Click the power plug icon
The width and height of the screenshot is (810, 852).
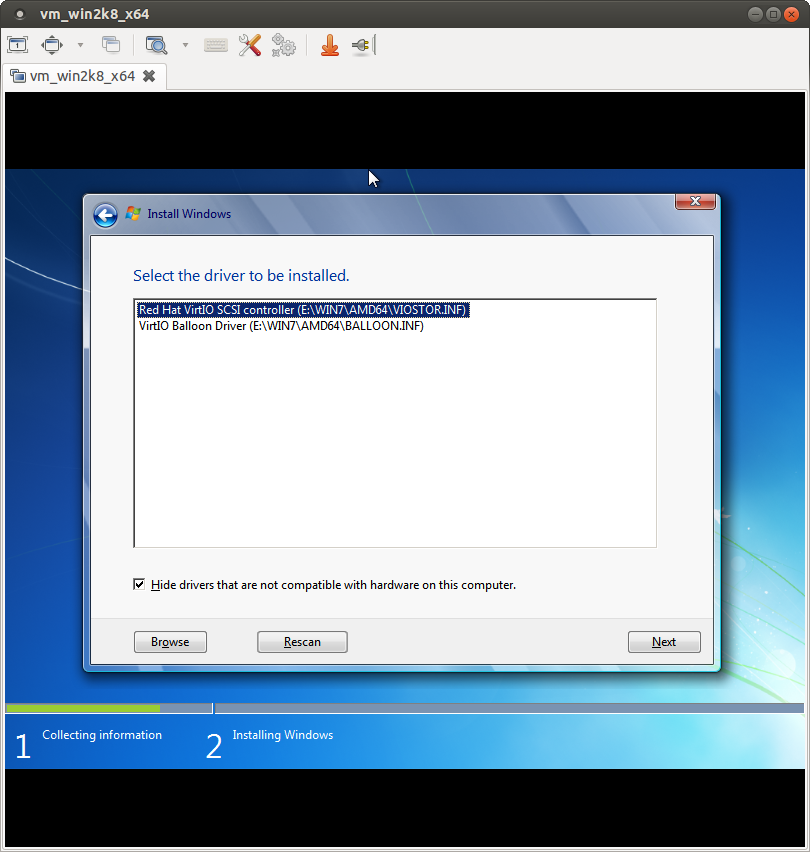(361, 45)
